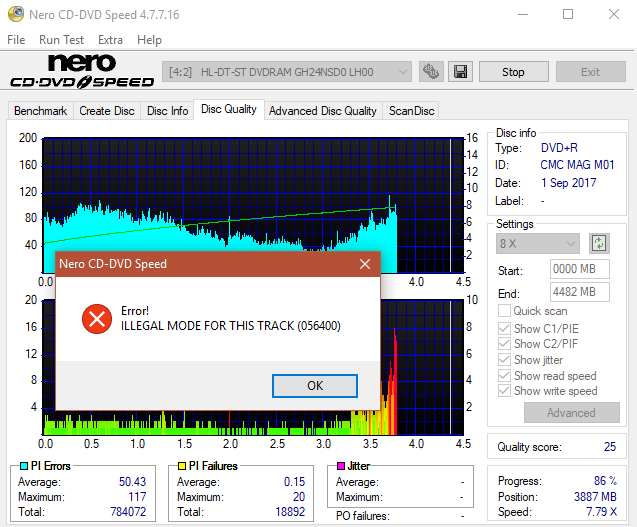The height and width of the screenshot is (527, 637).
Task: Expand the HL-DT-ST DVDRAM drive dropdown
Action: pyautogui.click(x=287, y=72)
